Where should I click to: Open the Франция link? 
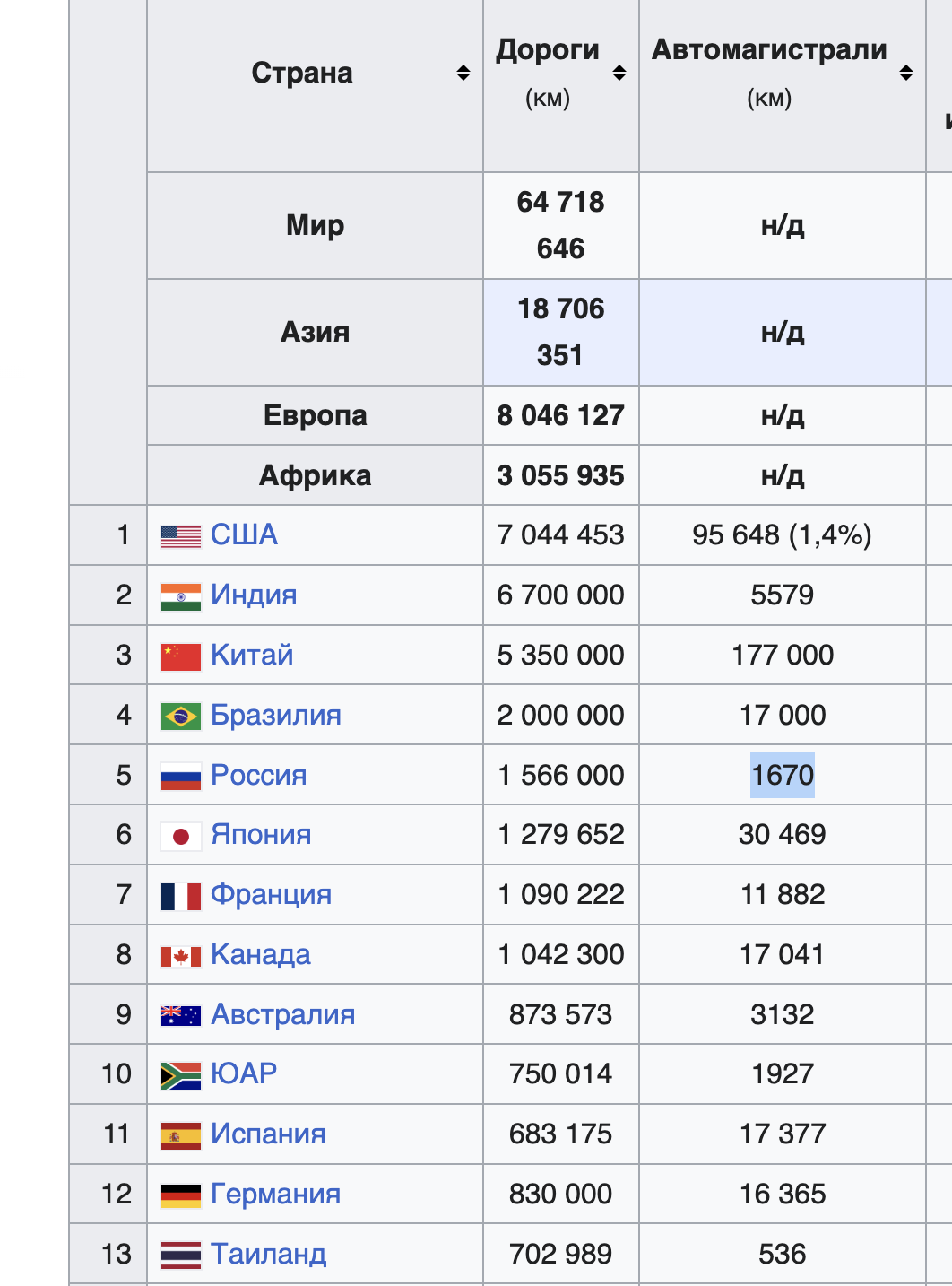pyautogui.click(x=272, y=894)
